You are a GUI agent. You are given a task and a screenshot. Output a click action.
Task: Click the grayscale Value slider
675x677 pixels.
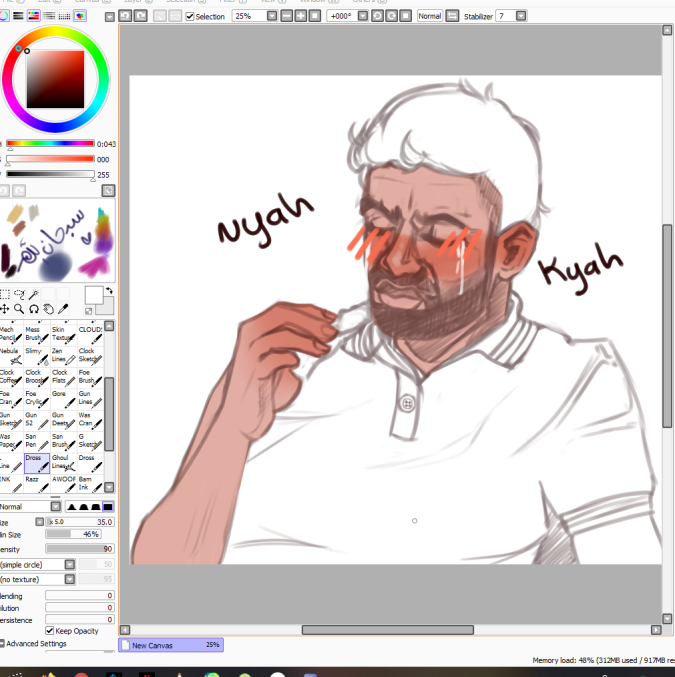pyautogui.click(x=50, y=174)
